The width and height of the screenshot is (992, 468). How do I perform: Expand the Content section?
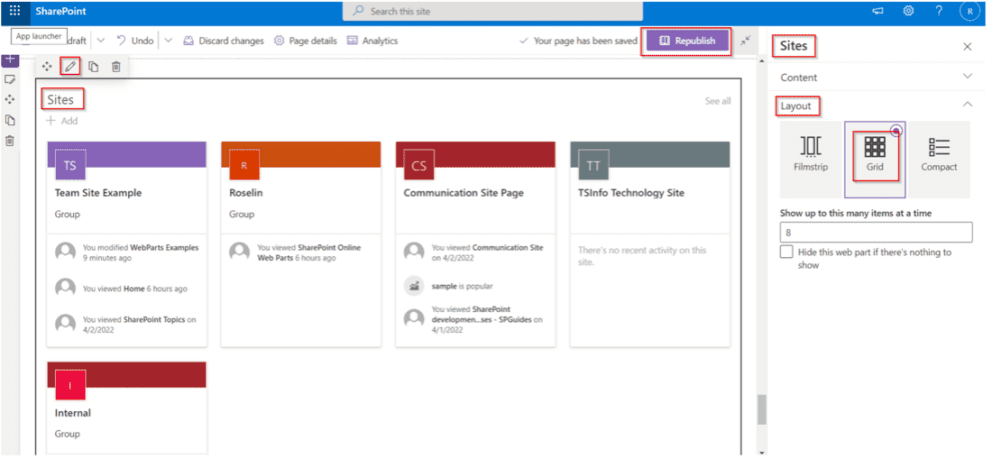coord(876,77)
